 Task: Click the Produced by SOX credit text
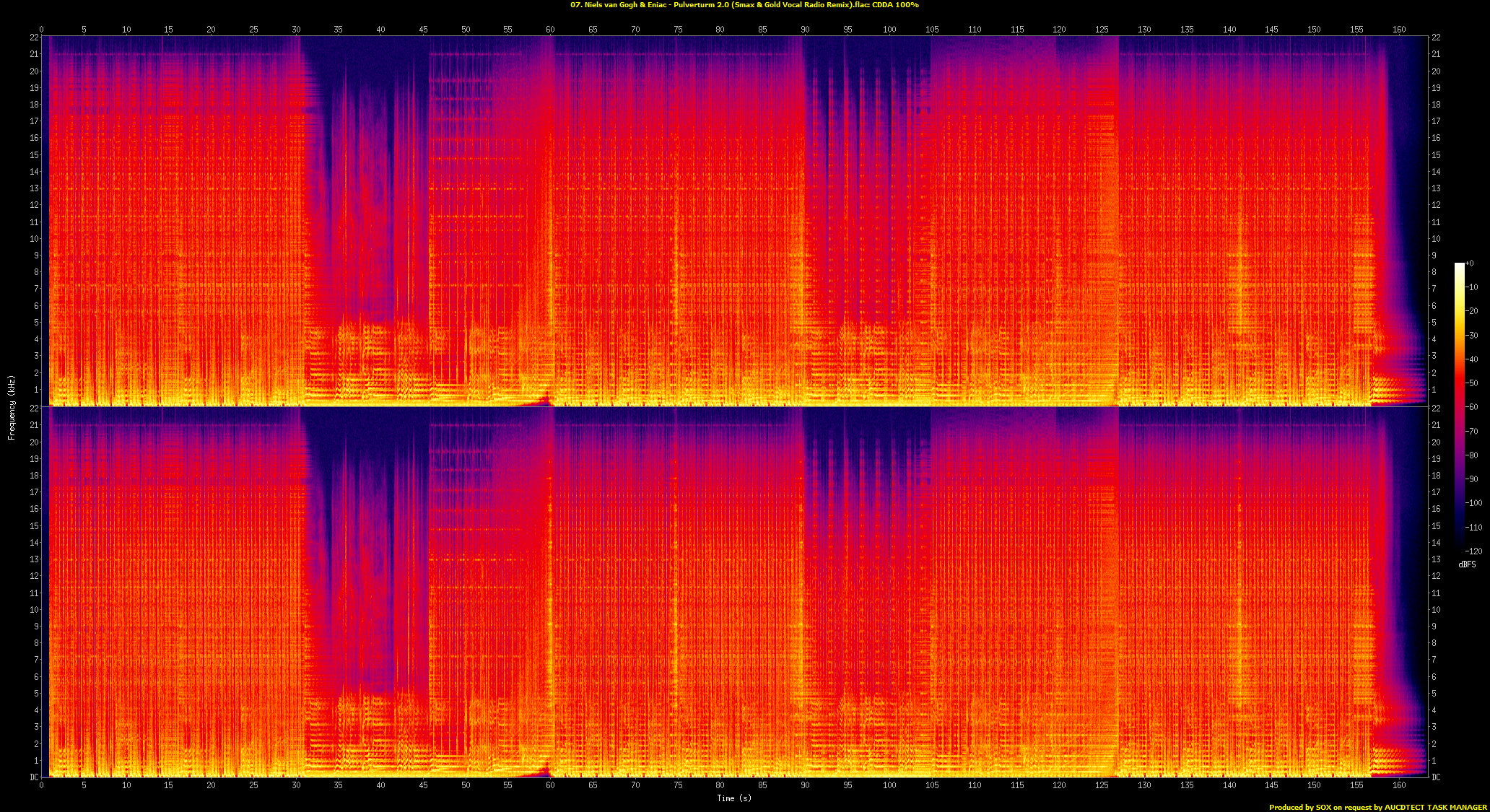tap(1377, 807)
